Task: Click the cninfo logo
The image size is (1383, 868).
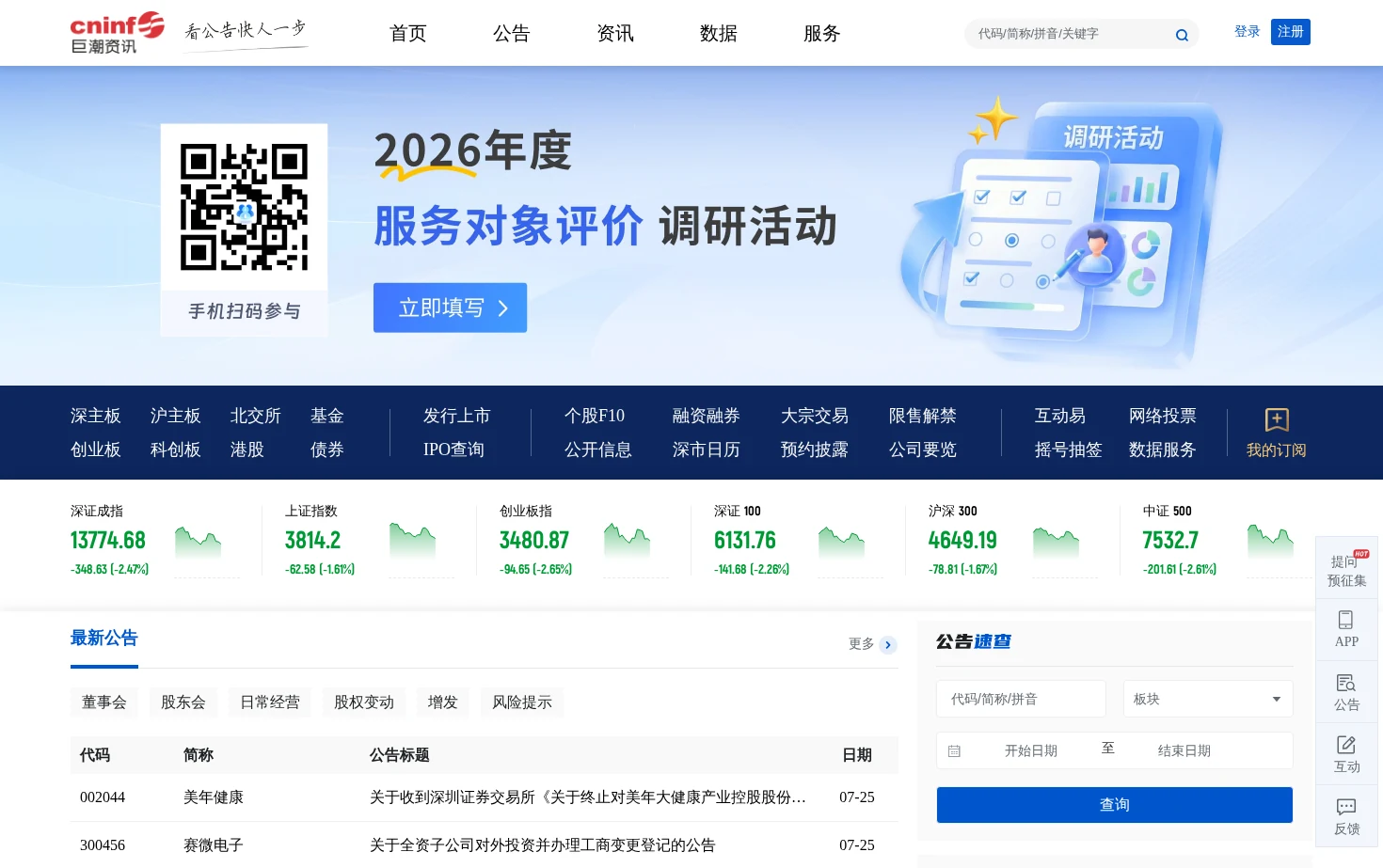Action: (118, 33)
